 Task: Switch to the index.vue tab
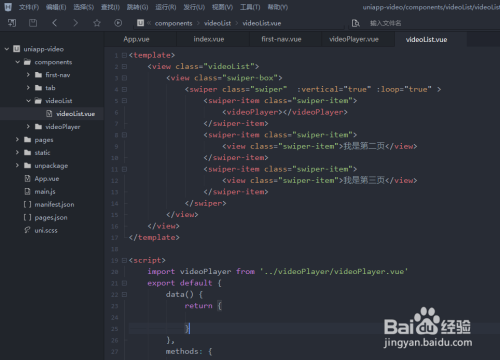pos(209,39)
